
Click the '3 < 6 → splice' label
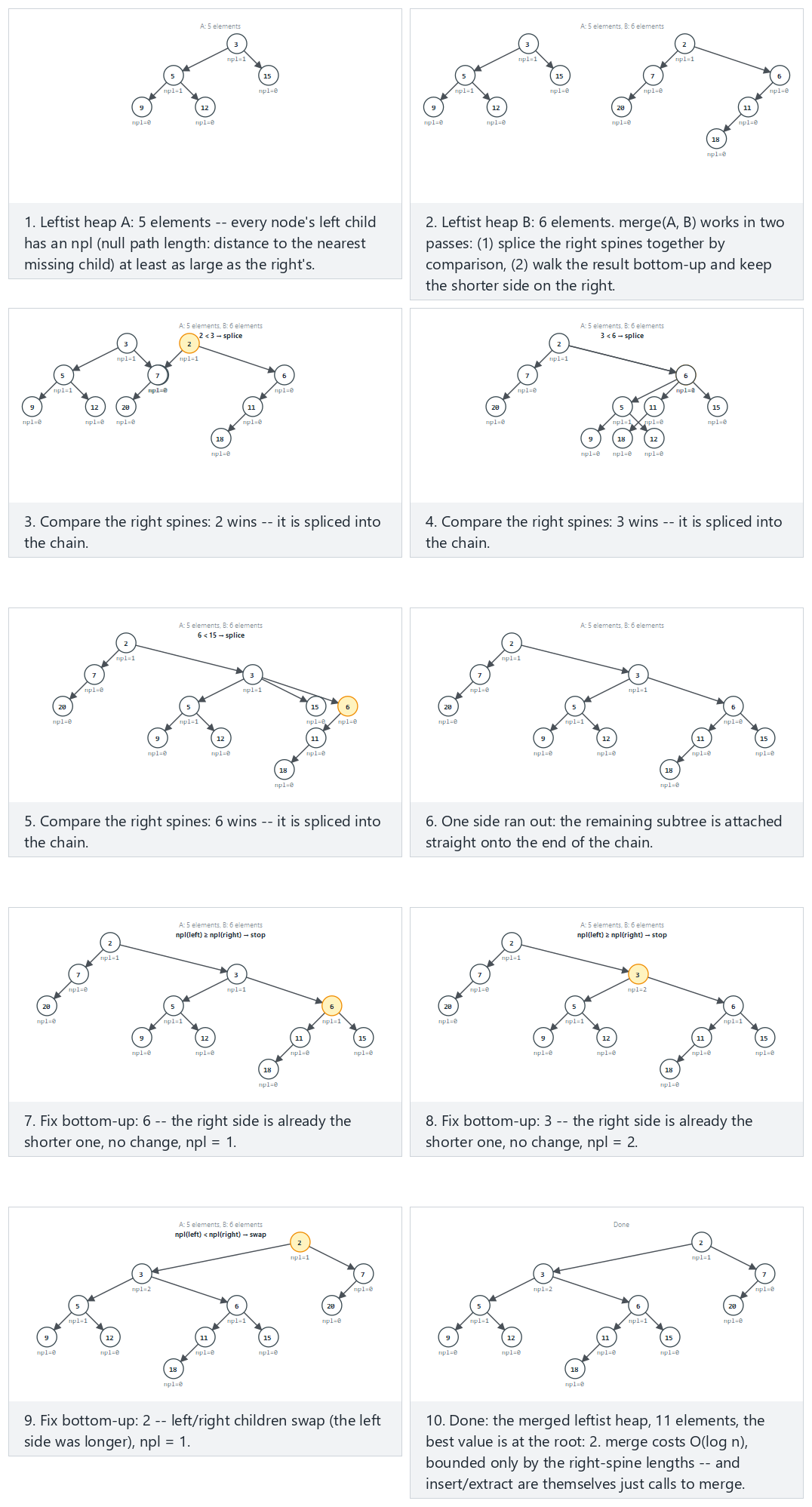tap(623, 336)
